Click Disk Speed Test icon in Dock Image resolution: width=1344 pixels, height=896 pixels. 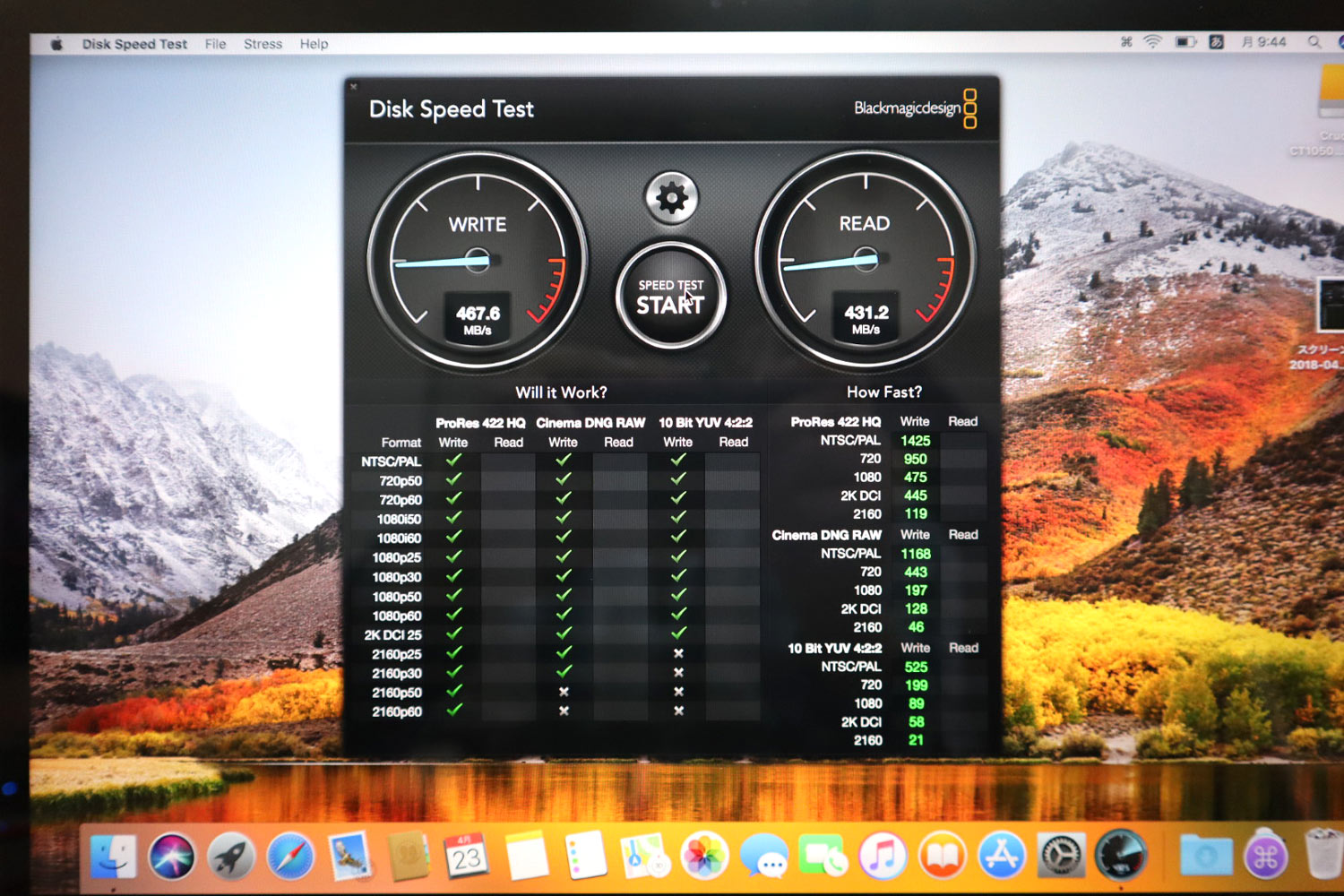point(1120,856)
